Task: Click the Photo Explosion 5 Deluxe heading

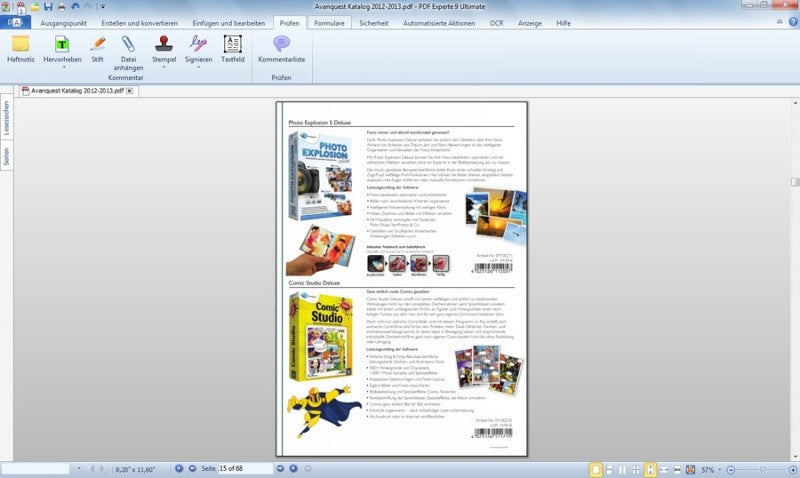Action: pos(319,122)
